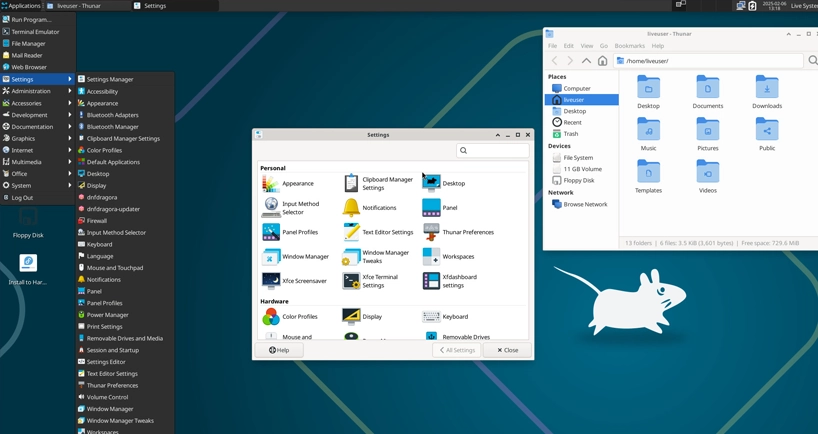This screenshot has width=818, height=434.
Task: Expand the Multimedia submenu
Action: [x=36, y=162]
